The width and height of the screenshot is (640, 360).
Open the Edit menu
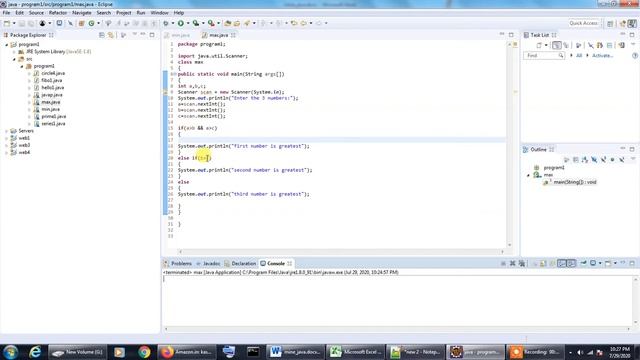(19, 13)
